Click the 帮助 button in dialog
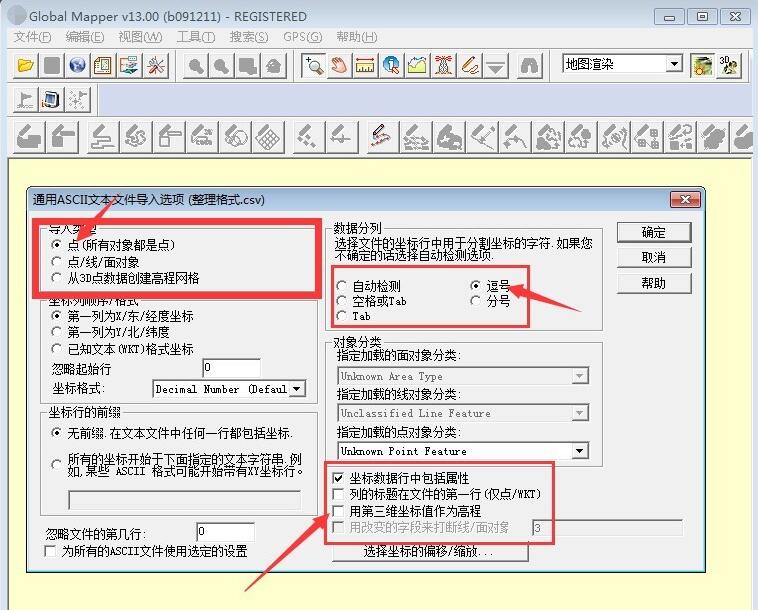Screen dimensions: 758x610 [x=654, y=283]
